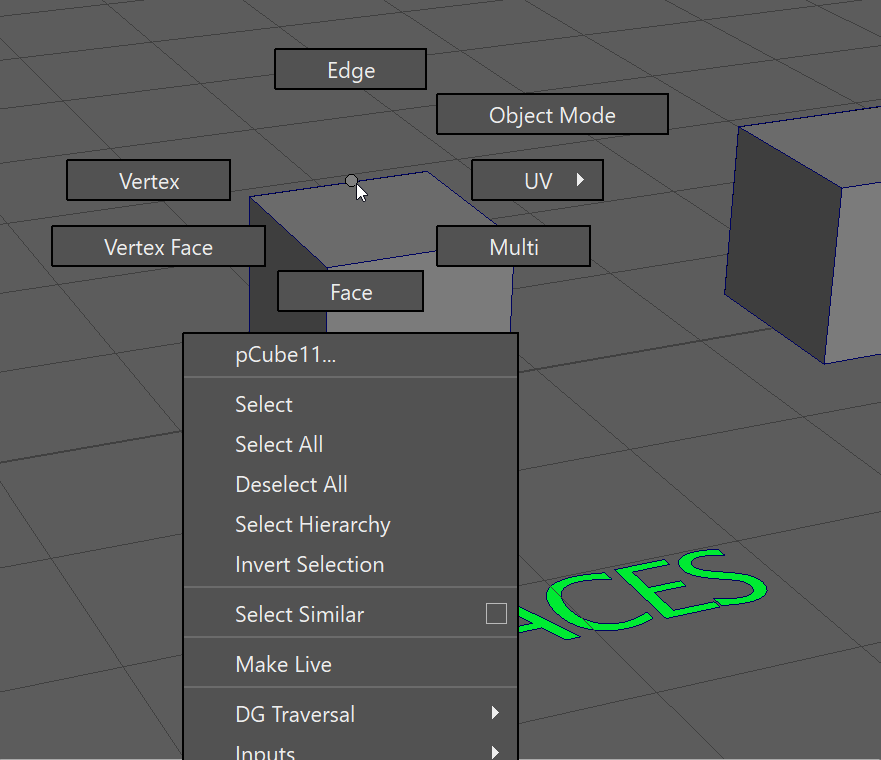Viewport: 881px width, 760px height.
Task: Choose Multi component mode
Action: [x=513, y=247]
